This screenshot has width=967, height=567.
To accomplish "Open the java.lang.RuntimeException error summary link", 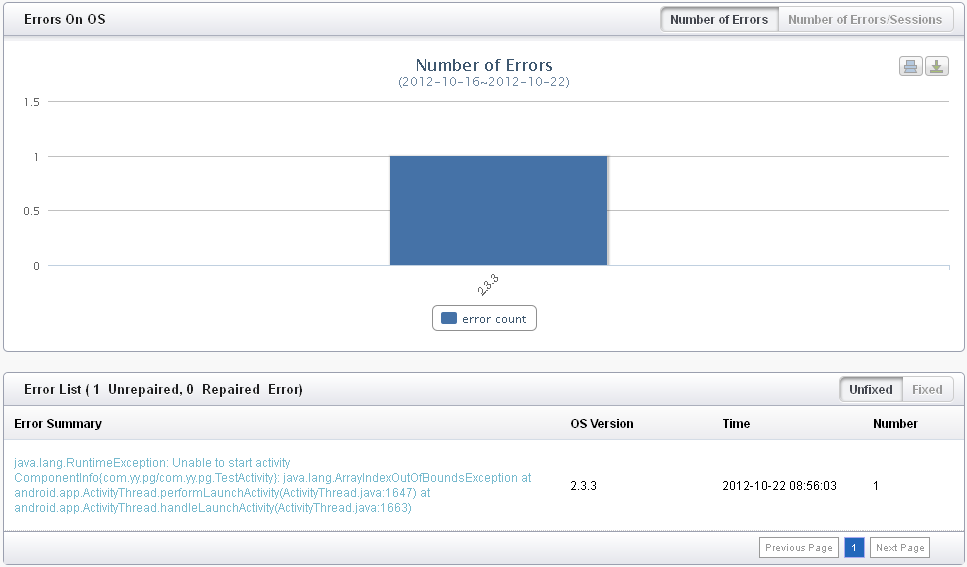I will tap(273, 486).
